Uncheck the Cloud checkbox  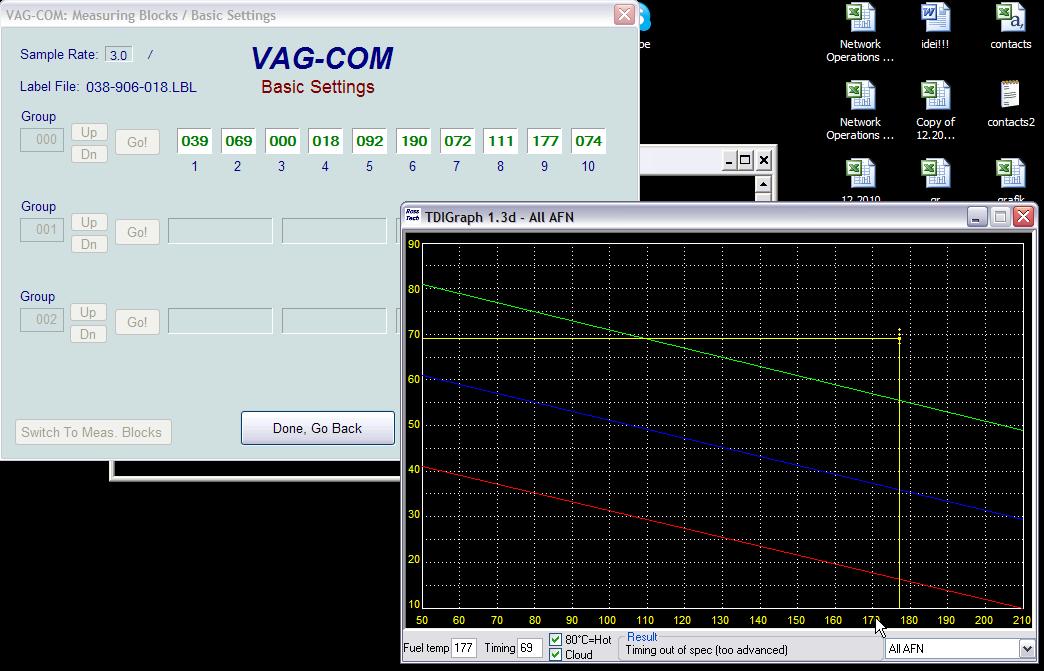[556, 655]
